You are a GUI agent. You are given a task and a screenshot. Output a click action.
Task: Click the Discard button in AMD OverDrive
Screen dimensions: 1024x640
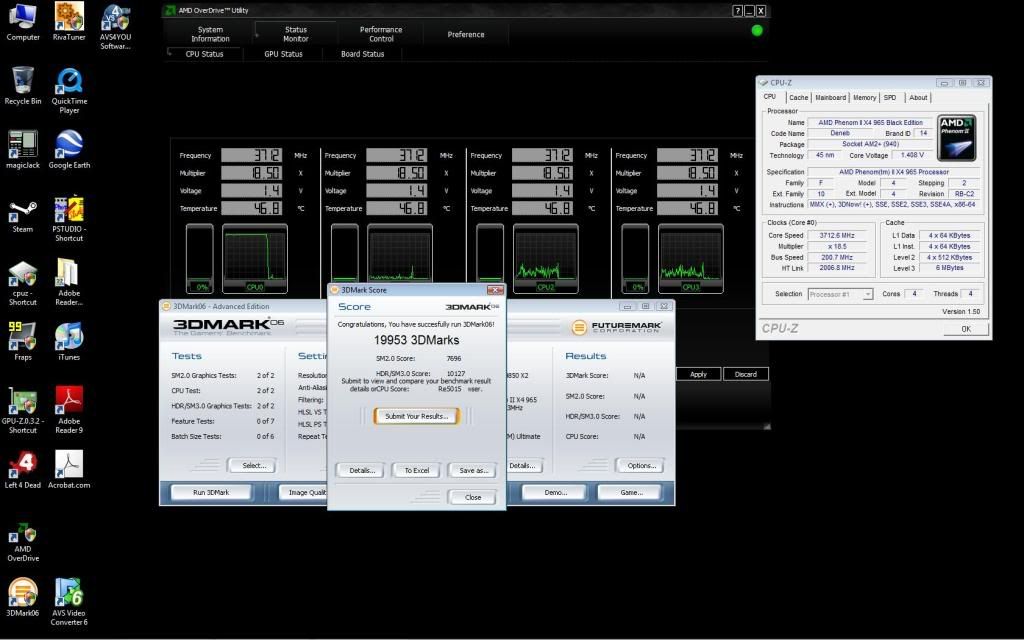point(746,374)
